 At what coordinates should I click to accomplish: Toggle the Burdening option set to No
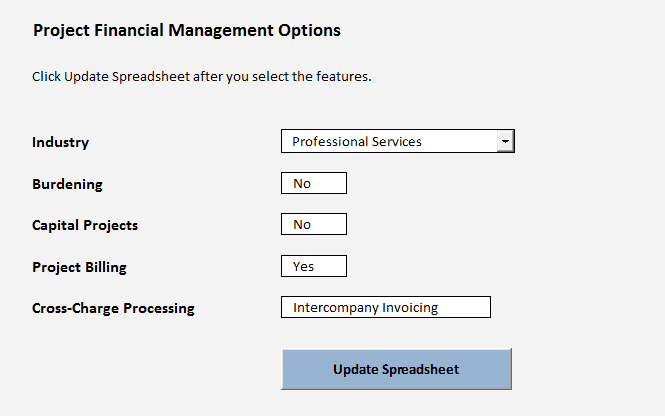point(314,183)
